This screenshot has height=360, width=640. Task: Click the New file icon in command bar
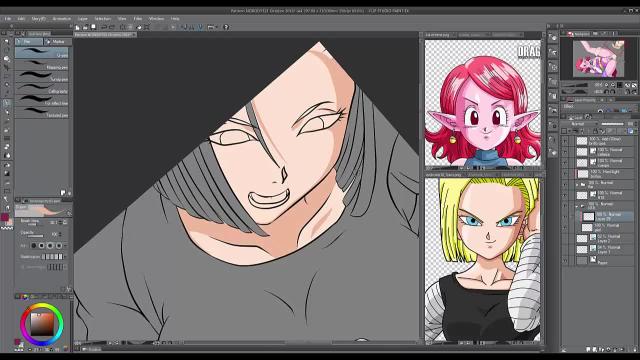pos(78,27)
